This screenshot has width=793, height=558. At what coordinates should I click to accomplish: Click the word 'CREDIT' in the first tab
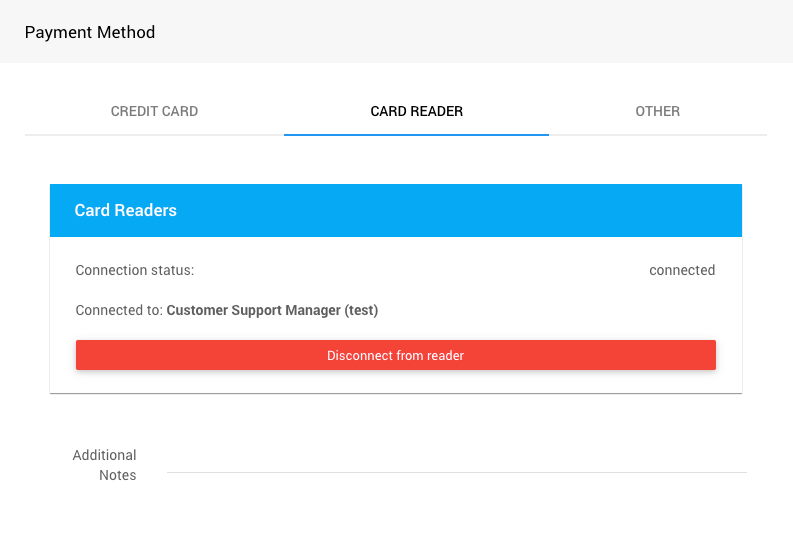coord(132,111)
